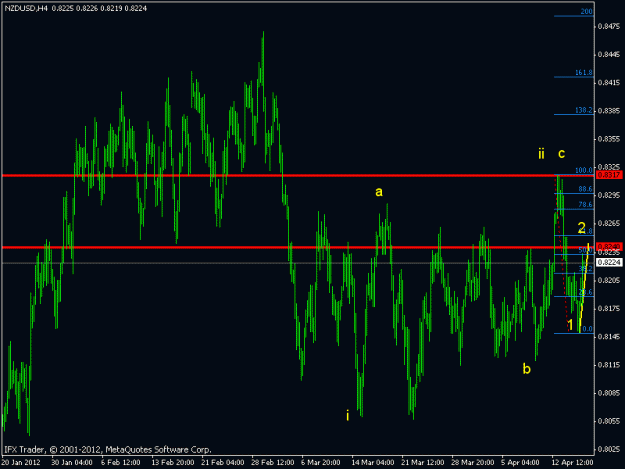Click the 0.8055 price scale value
The width and height of the screenshot is (625, 469).
tap(609, 421)
